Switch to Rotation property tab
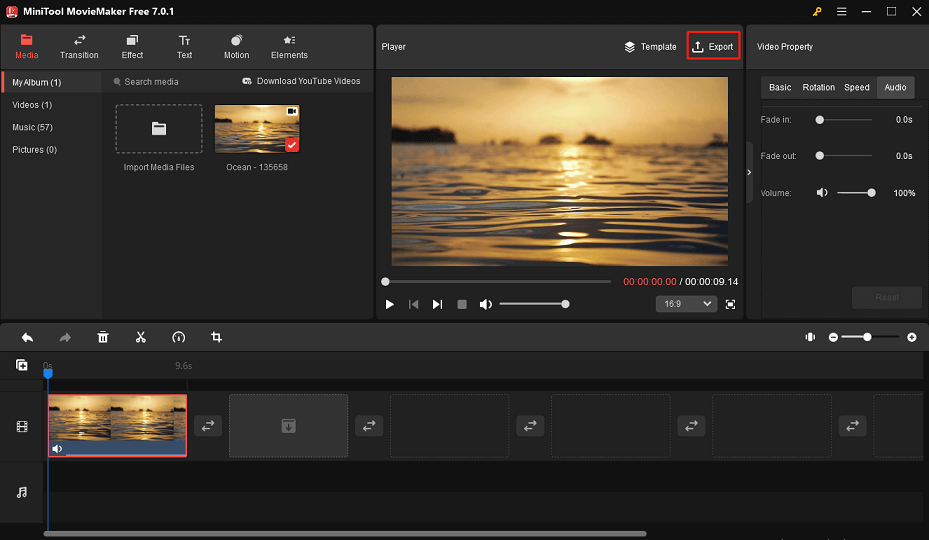Viewport: 929px width, 540px height. [818, 87]
